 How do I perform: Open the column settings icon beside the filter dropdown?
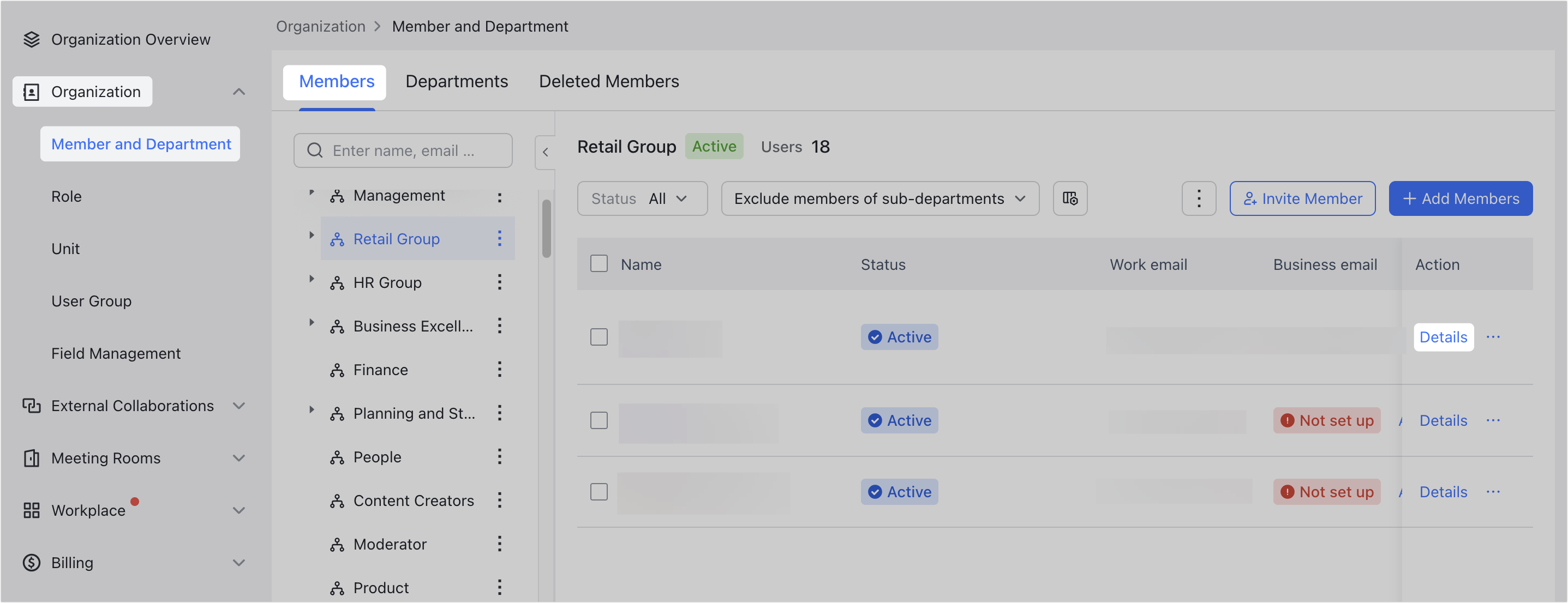click(1070, 198)
